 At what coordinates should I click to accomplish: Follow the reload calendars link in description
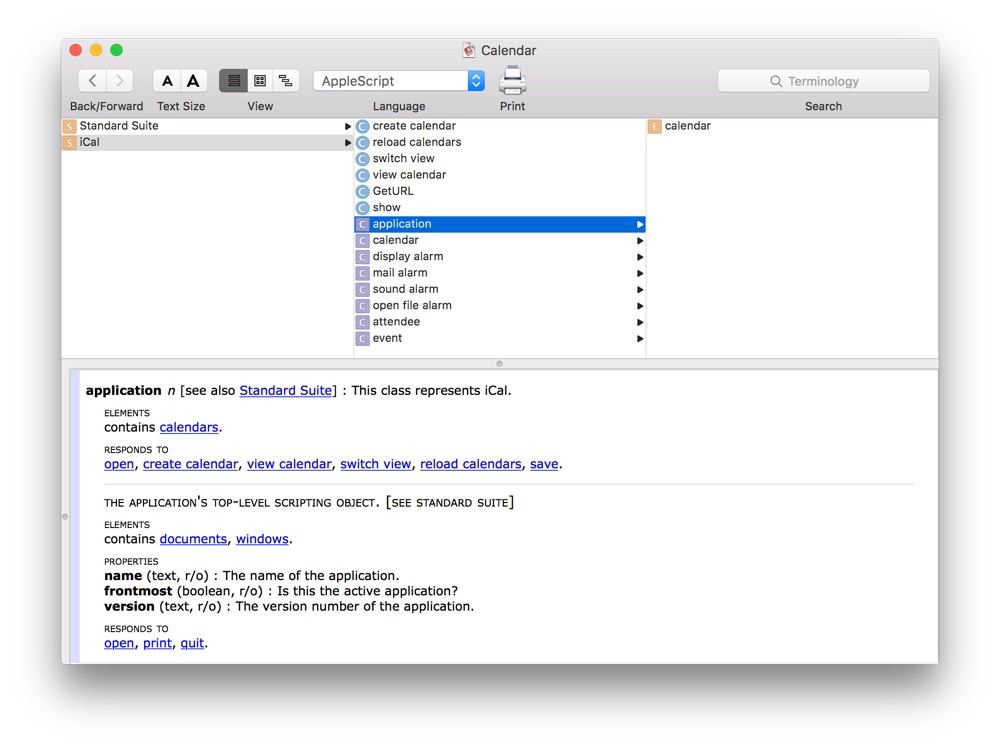tap(471, 464)
